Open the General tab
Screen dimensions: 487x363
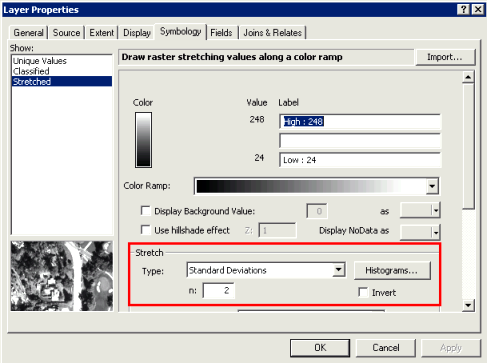pyautogui.click(x=28, y=33)
